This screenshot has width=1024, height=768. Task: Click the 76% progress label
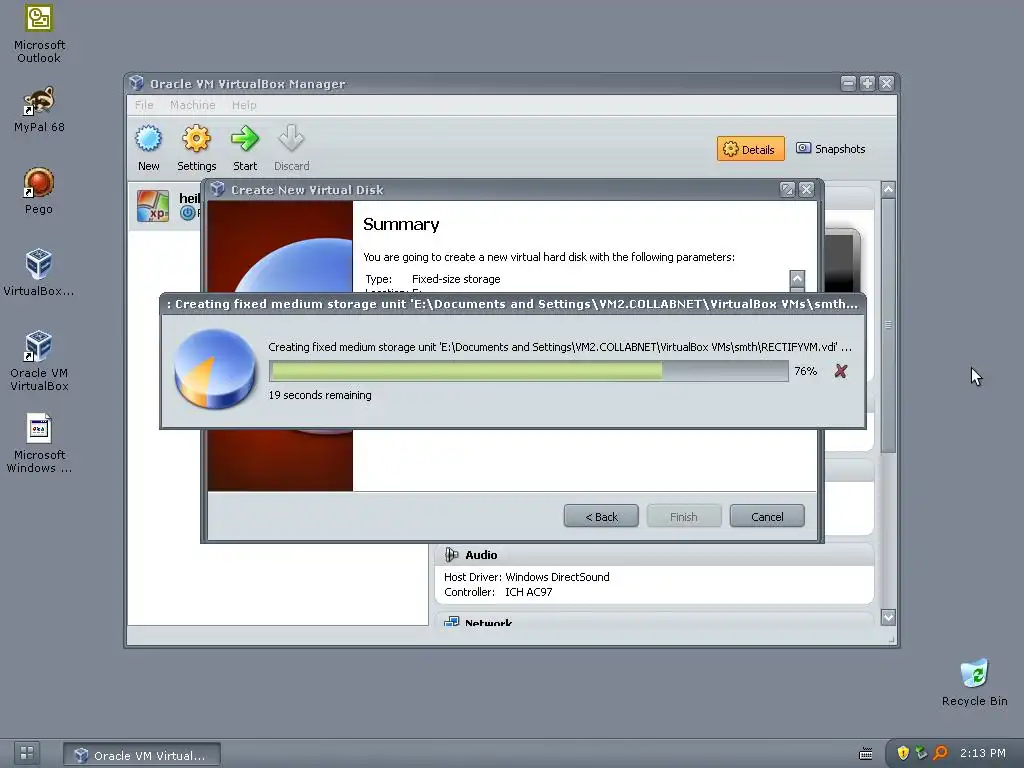coord(805,371)
